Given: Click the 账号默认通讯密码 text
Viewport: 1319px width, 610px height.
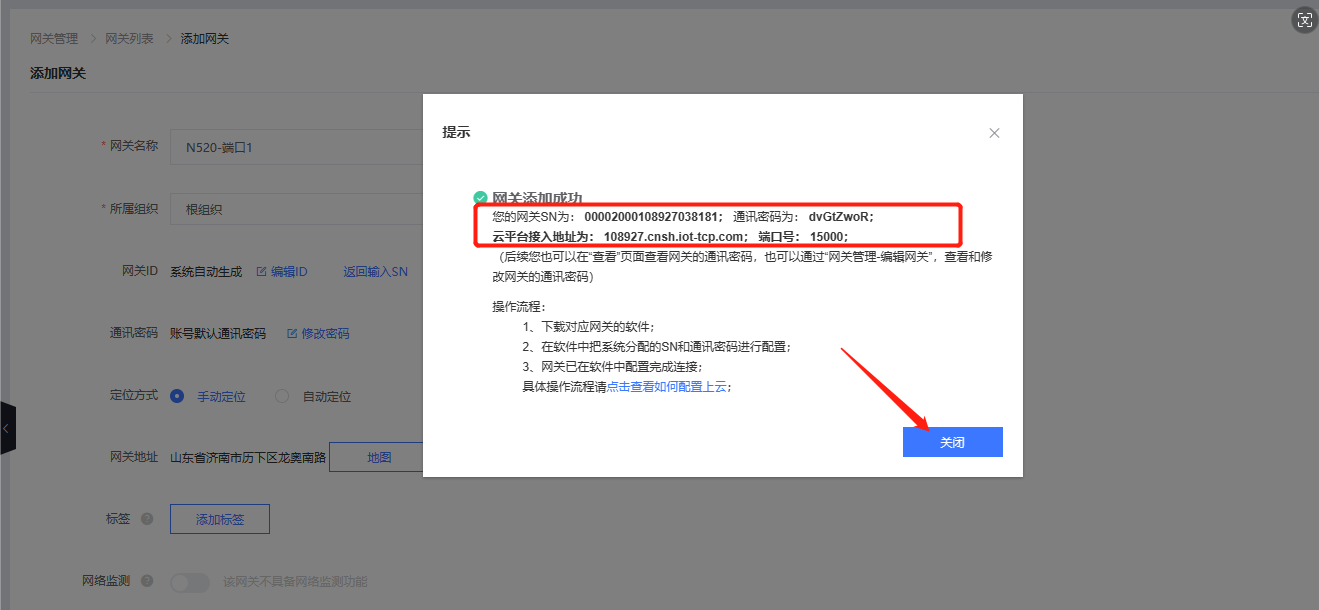Looking at the screenshot, I should (218, 334).
